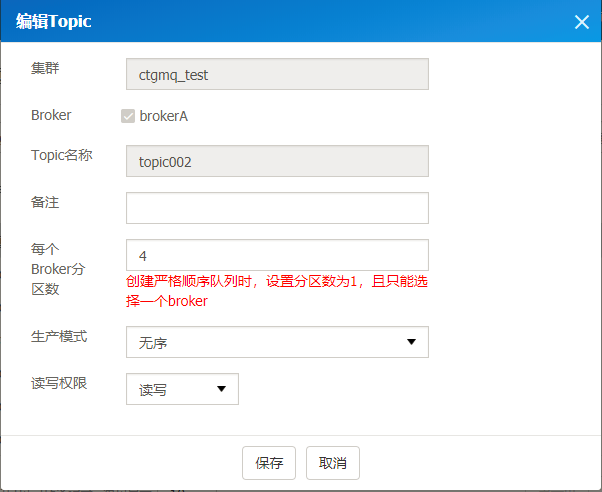Close the 编辑Topic dialog with X
602x492 pixels.
[582, 22]
